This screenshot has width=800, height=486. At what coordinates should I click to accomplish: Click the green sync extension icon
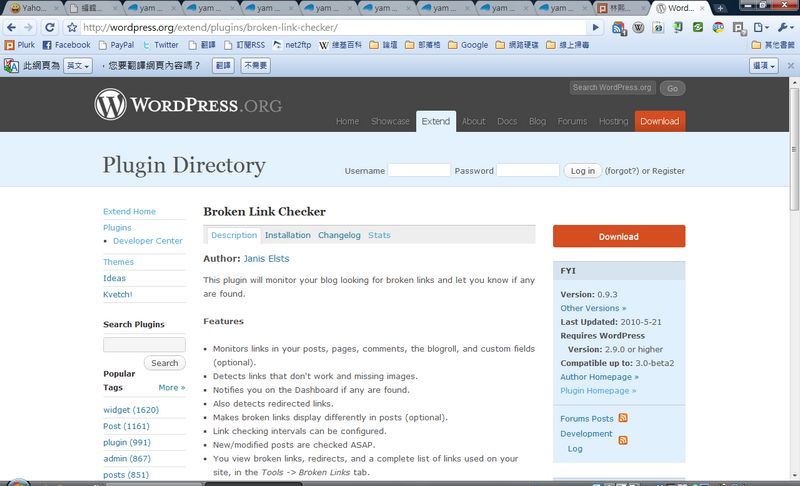[x=698, y=28]
